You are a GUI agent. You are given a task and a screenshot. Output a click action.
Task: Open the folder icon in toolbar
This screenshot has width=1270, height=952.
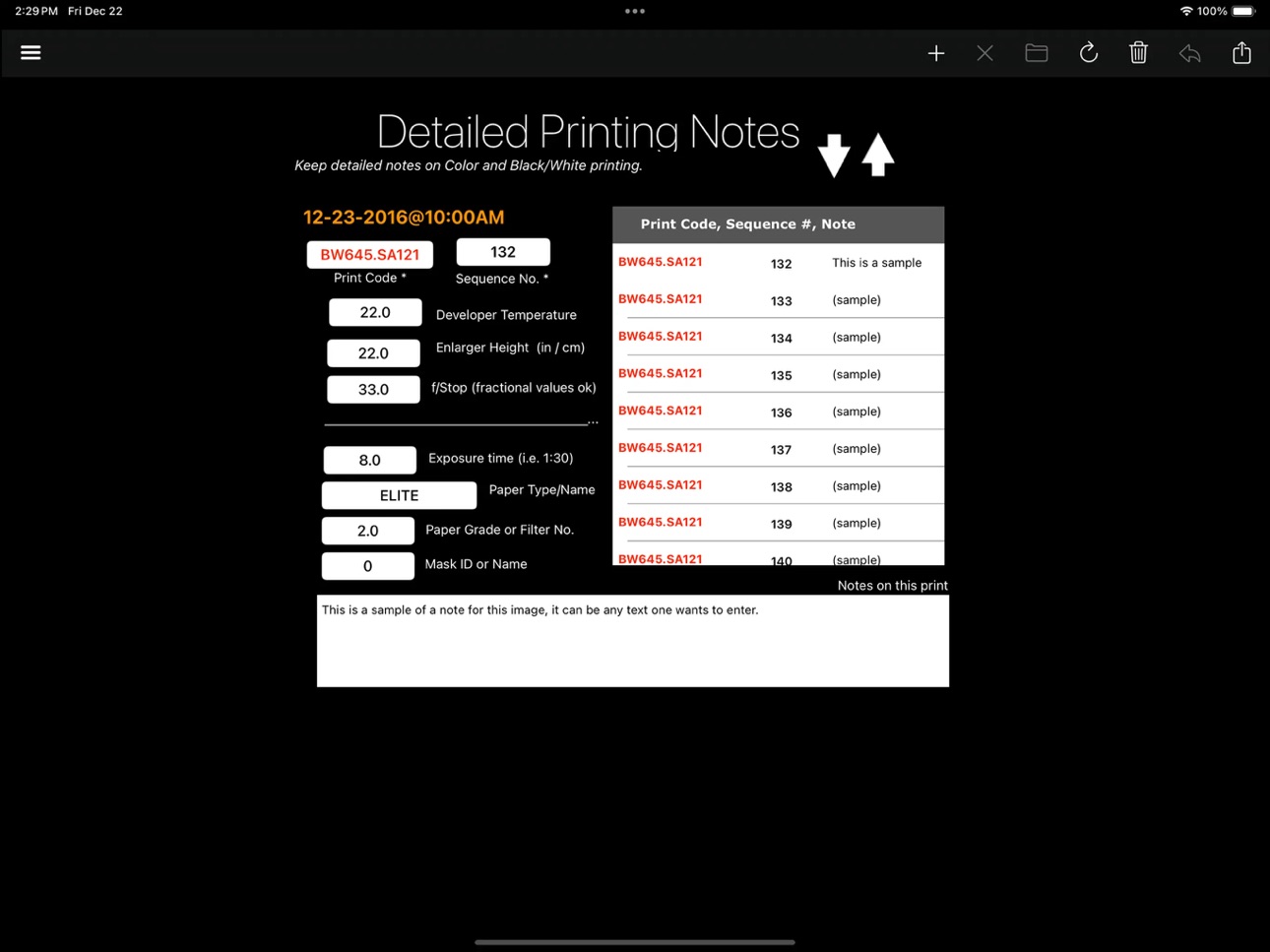coord(1037,53)
